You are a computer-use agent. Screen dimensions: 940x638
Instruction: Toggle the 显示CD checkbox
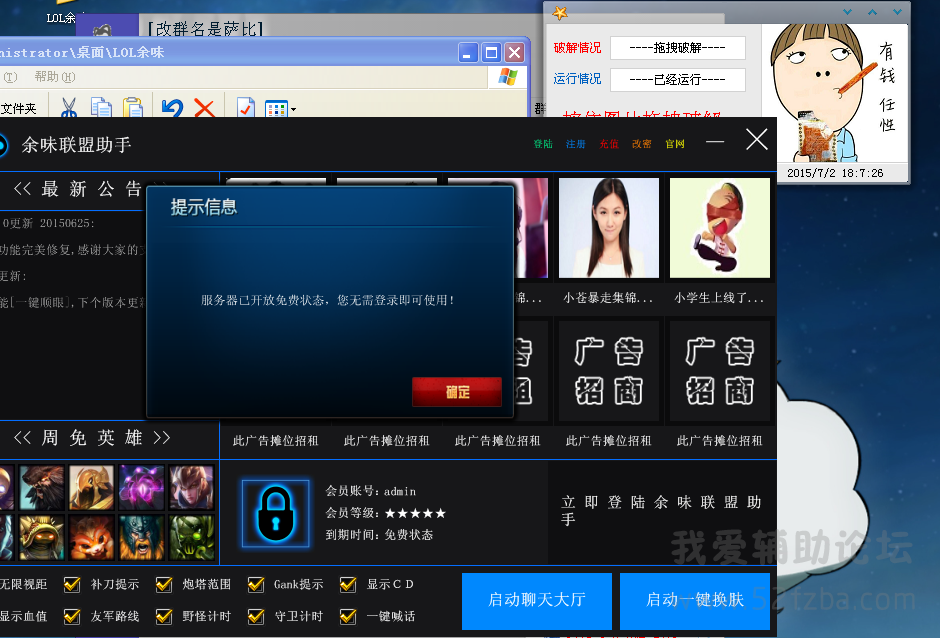point(348,584)
